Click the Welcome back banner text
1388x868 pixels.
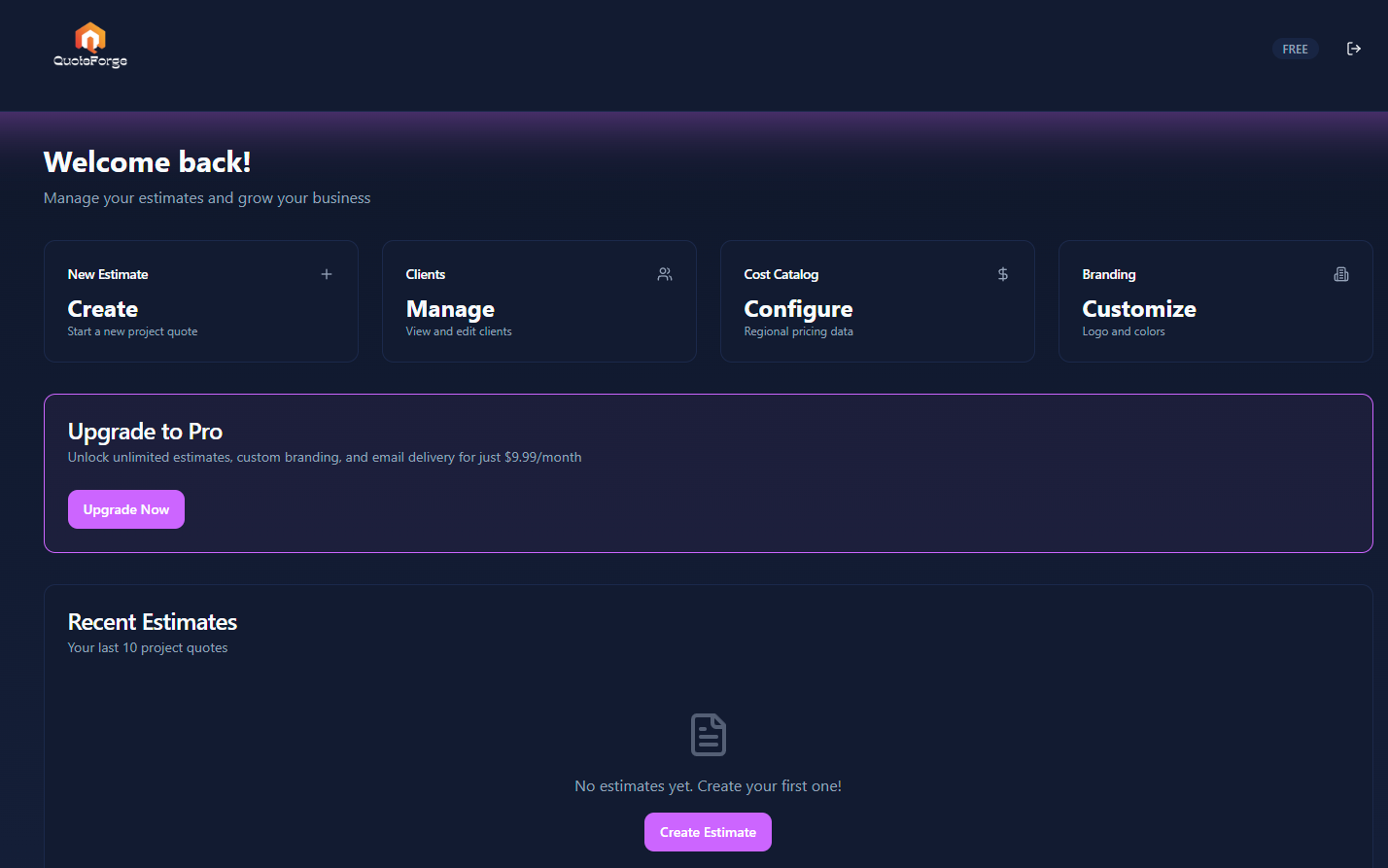coord(147,162)
